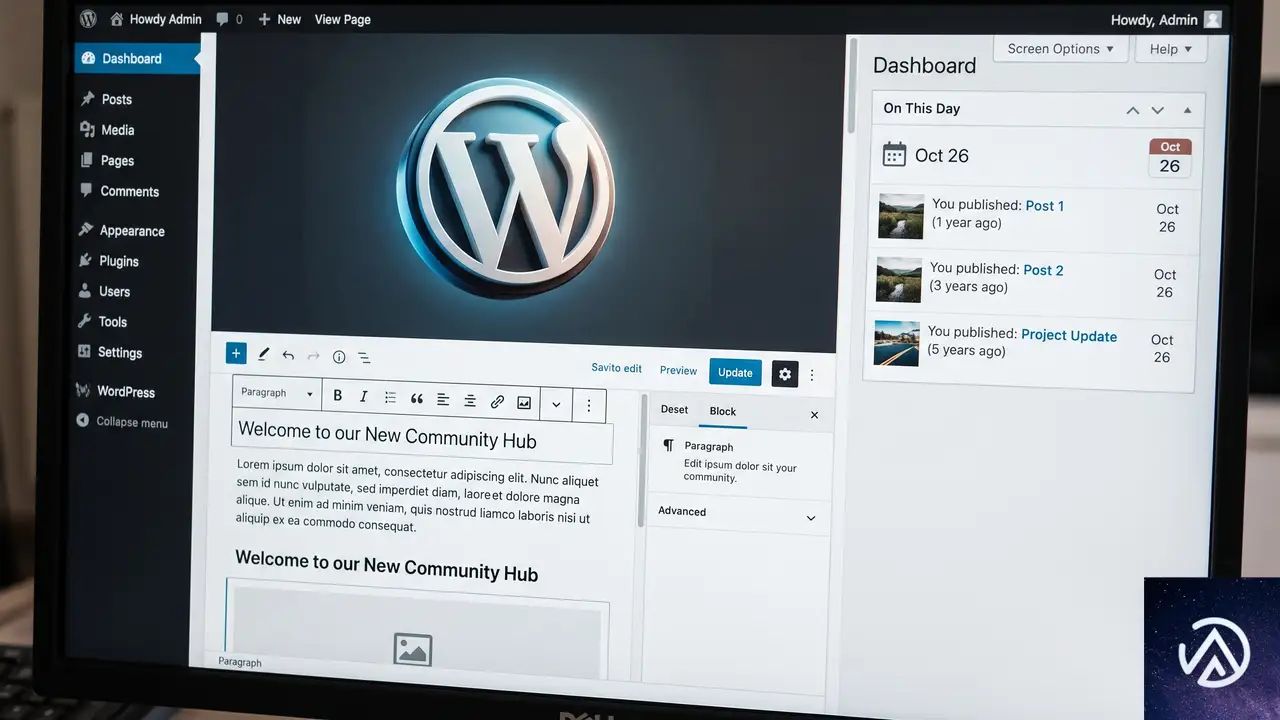Close the block settings sidebar
1280x720 pixels.
coord(814,415)
